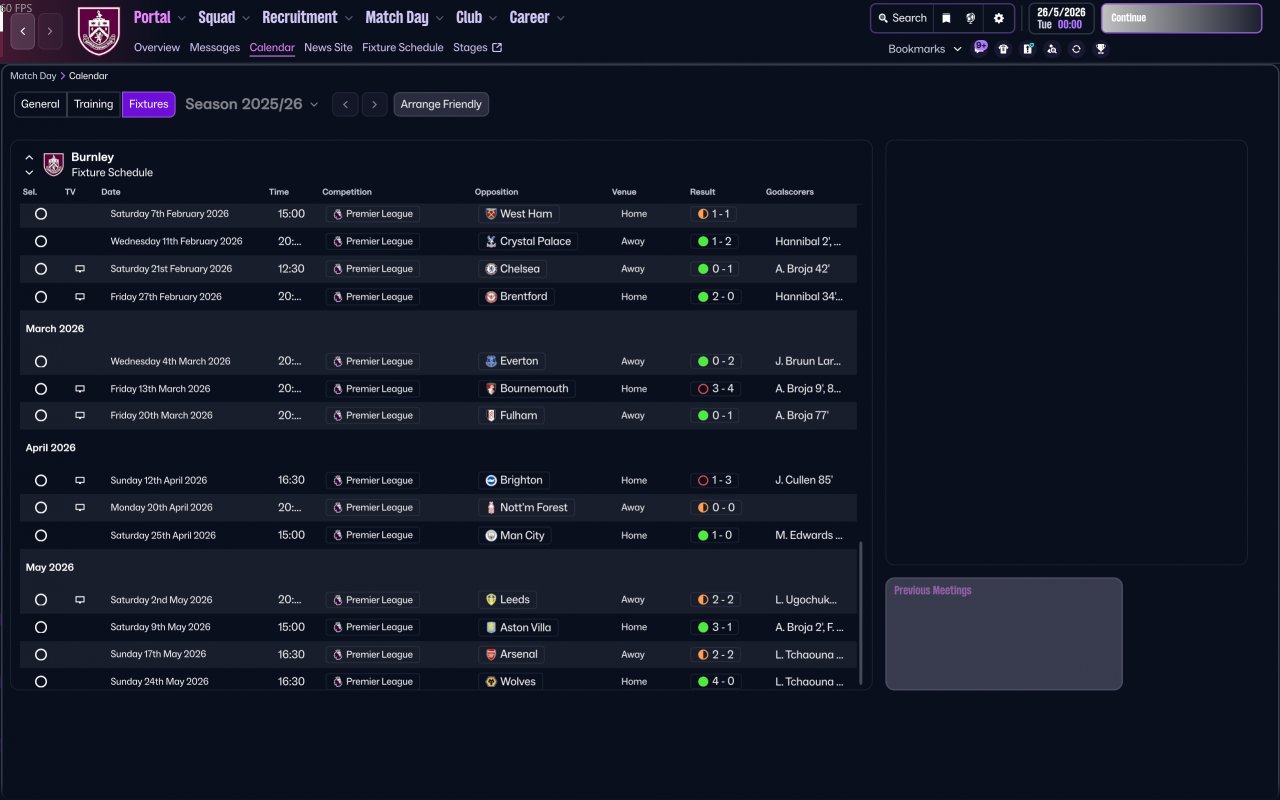Click the fixtures list vertical scrollbar
Viewport: 1280px width, 800px height.
click(860, 613)
